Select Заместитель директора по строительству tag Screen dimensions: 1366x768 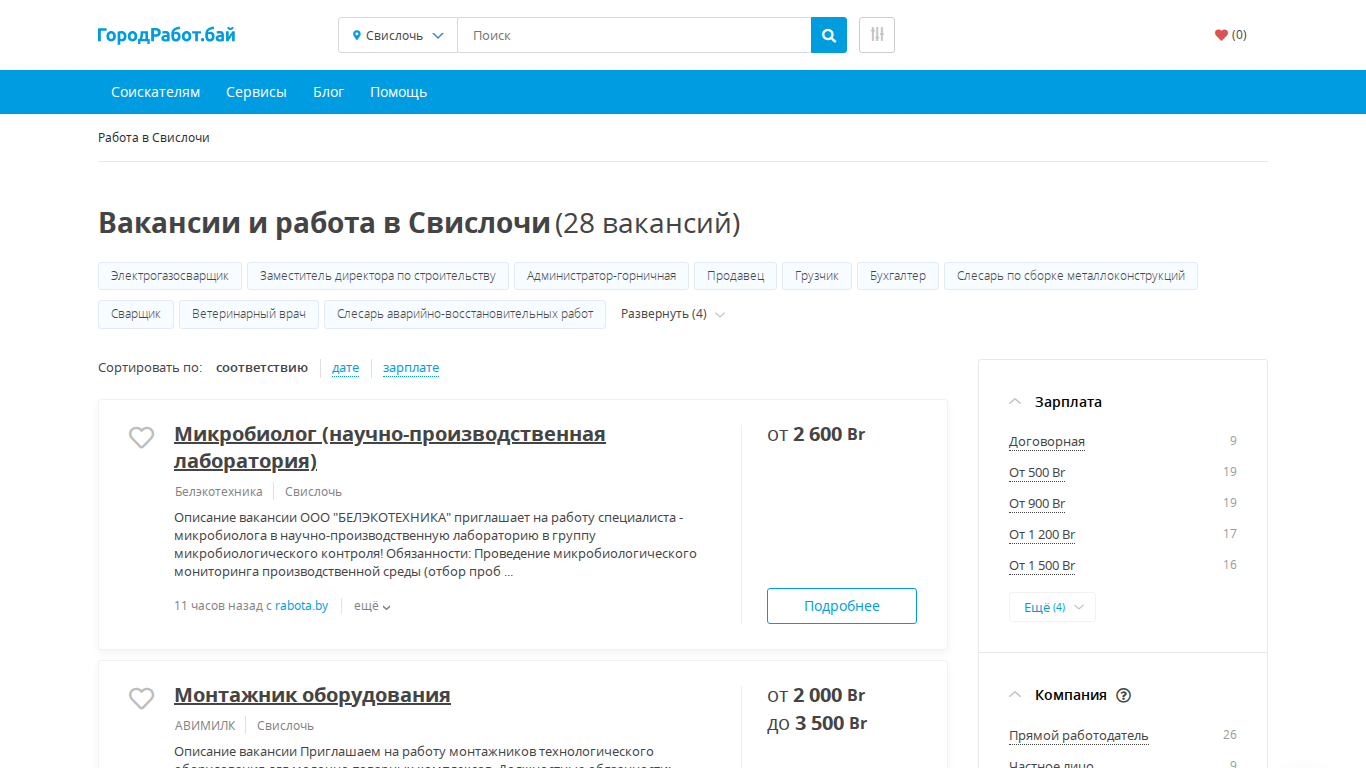point(378,276)
